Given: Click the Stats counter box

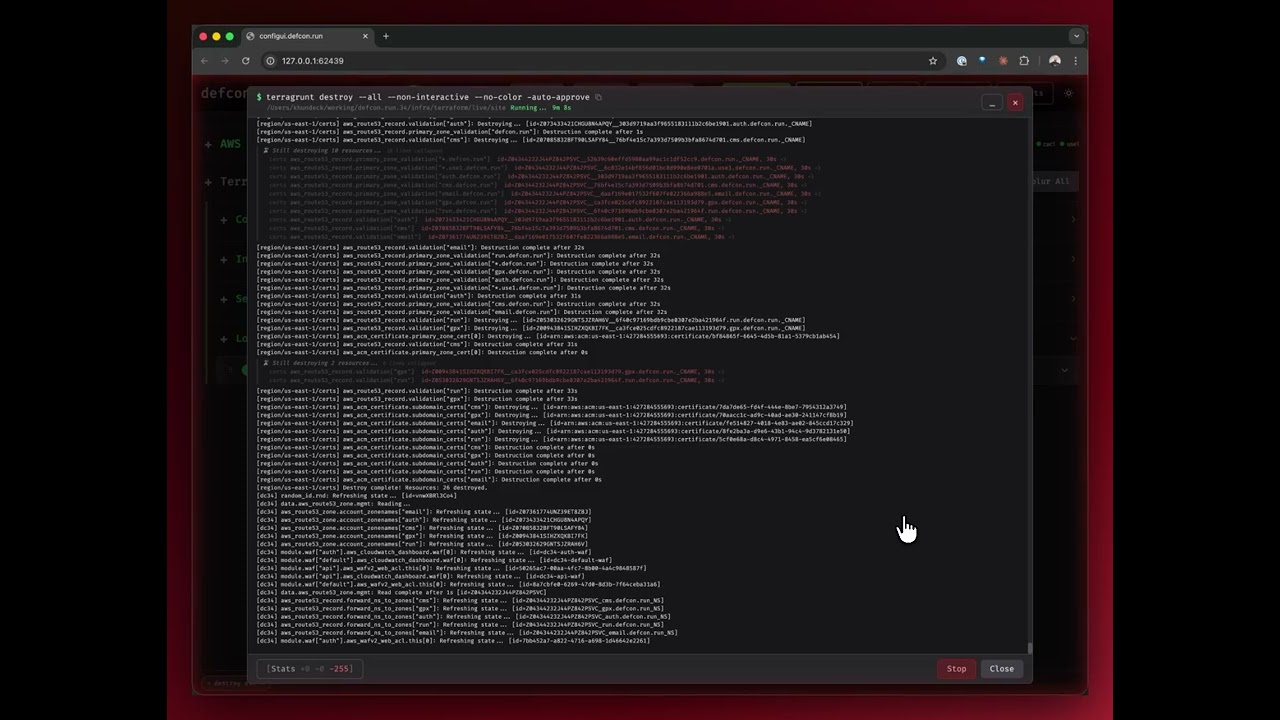Looking at the screenshot, I should tap(309, 669).
